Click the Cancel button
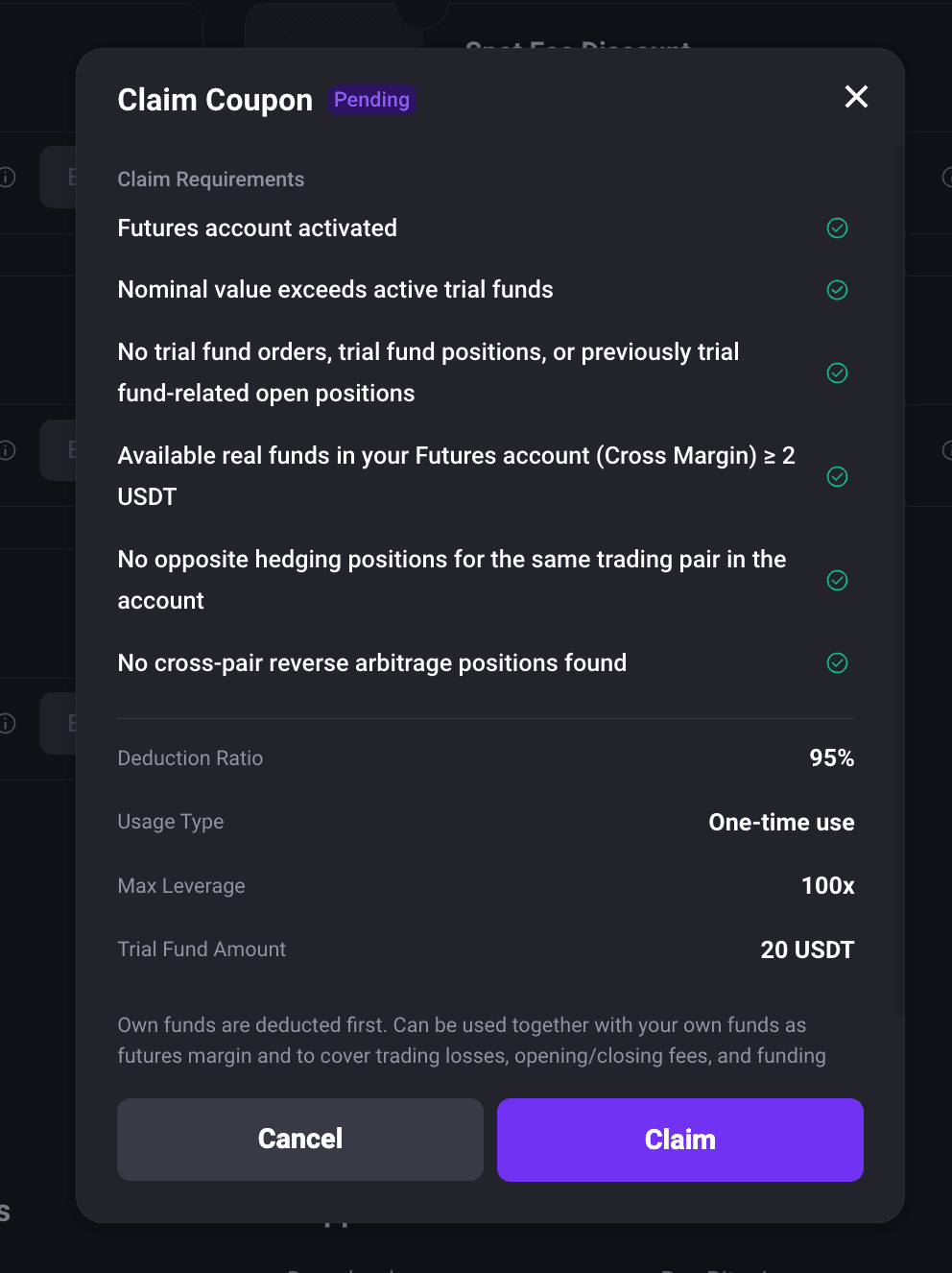The height and width of the screenshot is (1273, 952). (x=300, y=1140)
